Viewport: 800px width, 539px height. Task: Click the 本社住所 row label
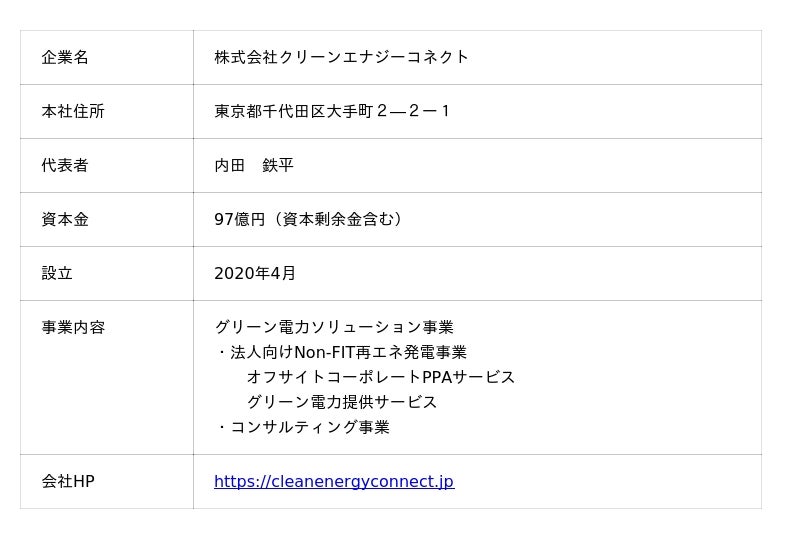[x=73, y=112]
